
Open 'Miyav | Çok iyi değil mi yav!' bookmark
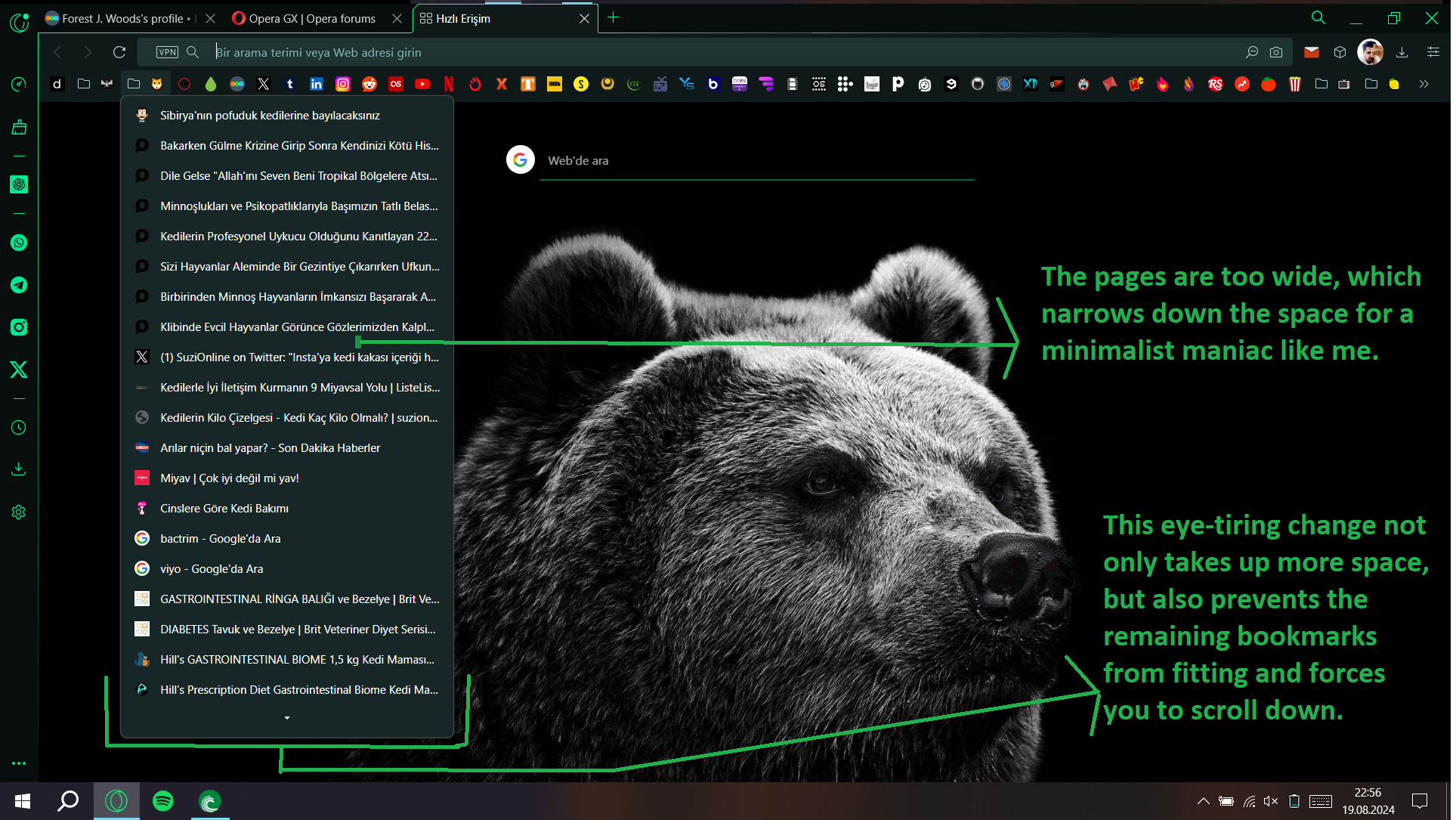[287, 478]
